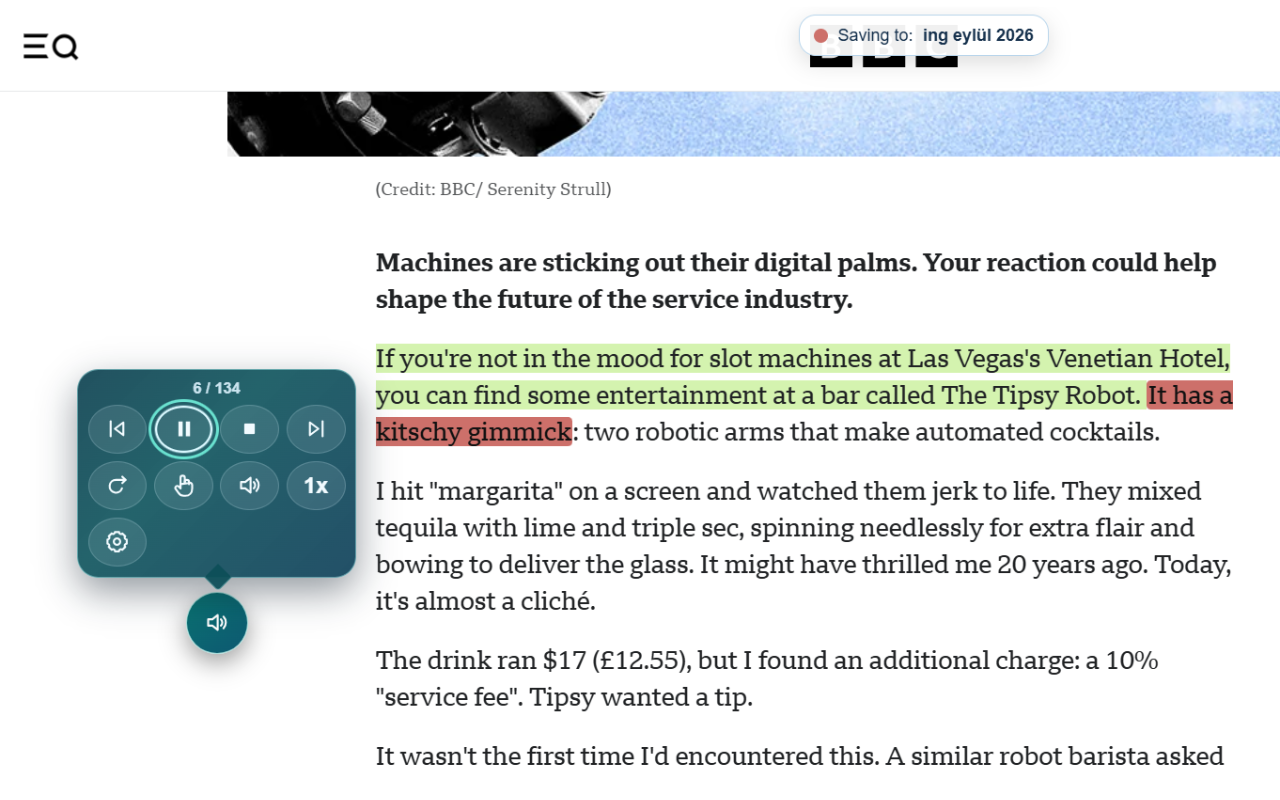Activate the hand pointer click-to-read icon
The height and width of the screenshot is (800, 1280).
pos(184,486)
